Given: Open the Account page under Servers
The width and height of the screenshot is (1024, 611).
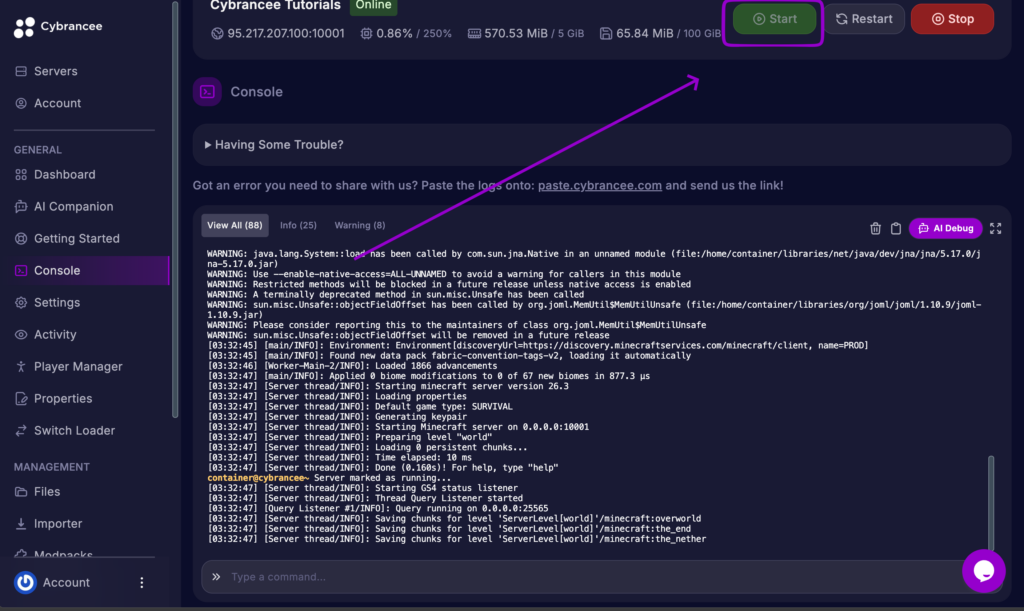Looking at the screenshot, I should click(x=57, y=103).
